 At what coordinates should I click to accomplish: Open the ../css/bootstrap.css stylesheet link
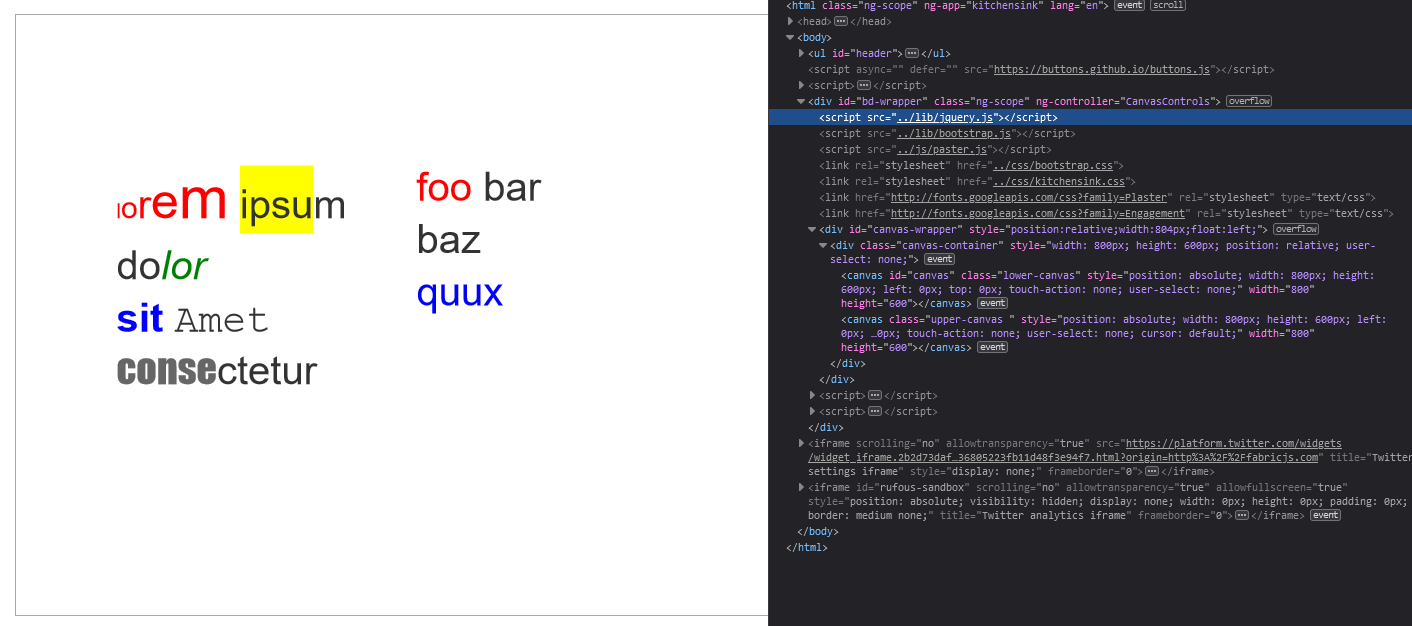1053,165
